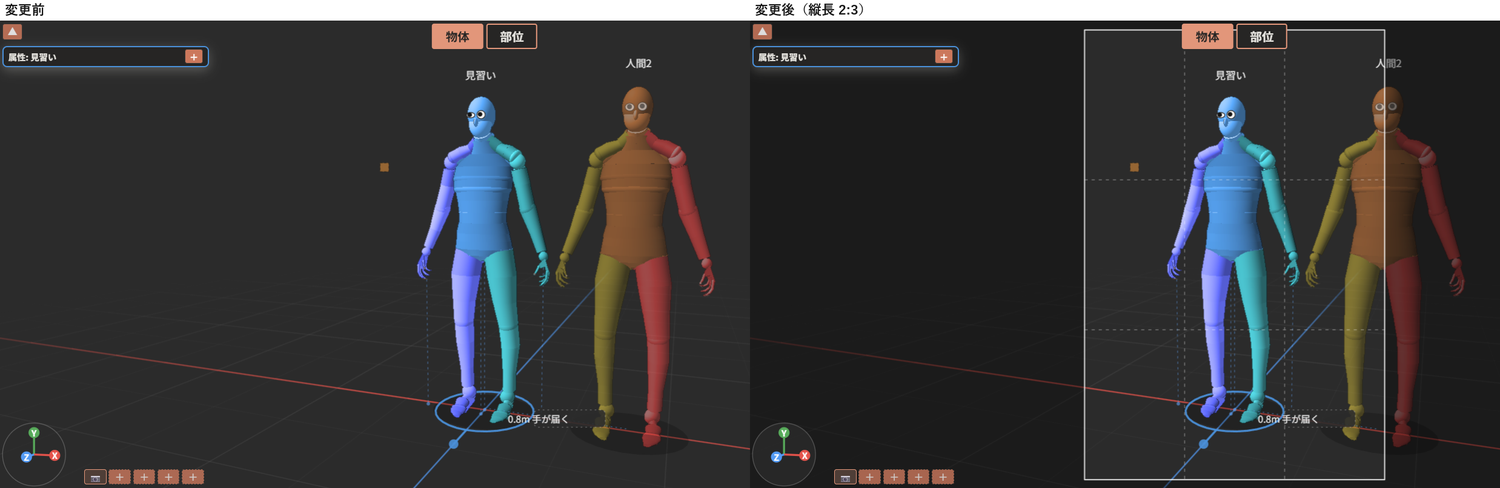
Task: Click the green Y axis handle in 変更前 gizmo
Action: point(34,433)
